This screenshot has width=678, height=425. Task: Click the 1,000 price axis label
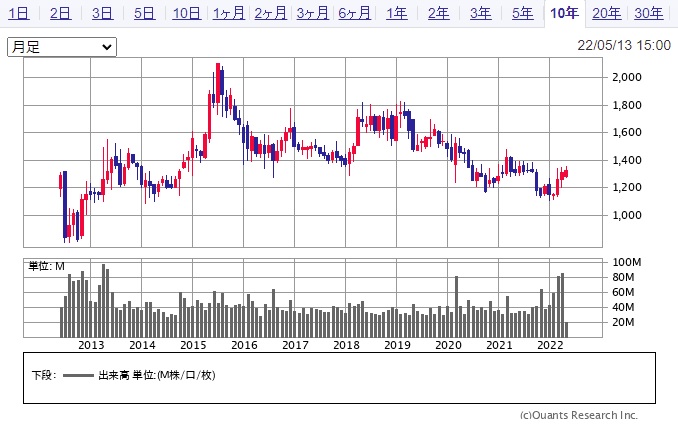[627, 215]
